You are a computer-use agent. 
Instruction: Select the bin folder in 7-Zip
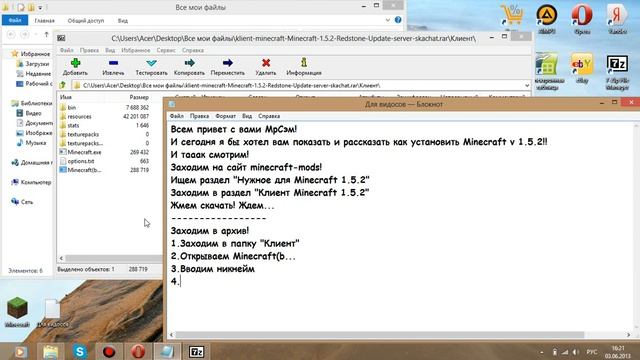point(72,107)
